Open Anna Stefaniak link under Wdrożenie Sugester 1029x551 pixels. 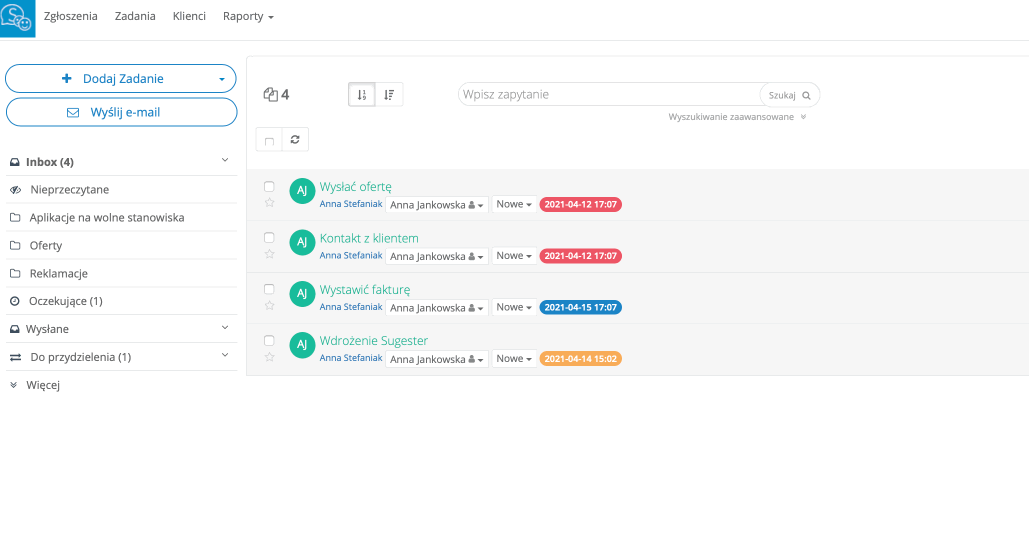[x=351, y=357]
